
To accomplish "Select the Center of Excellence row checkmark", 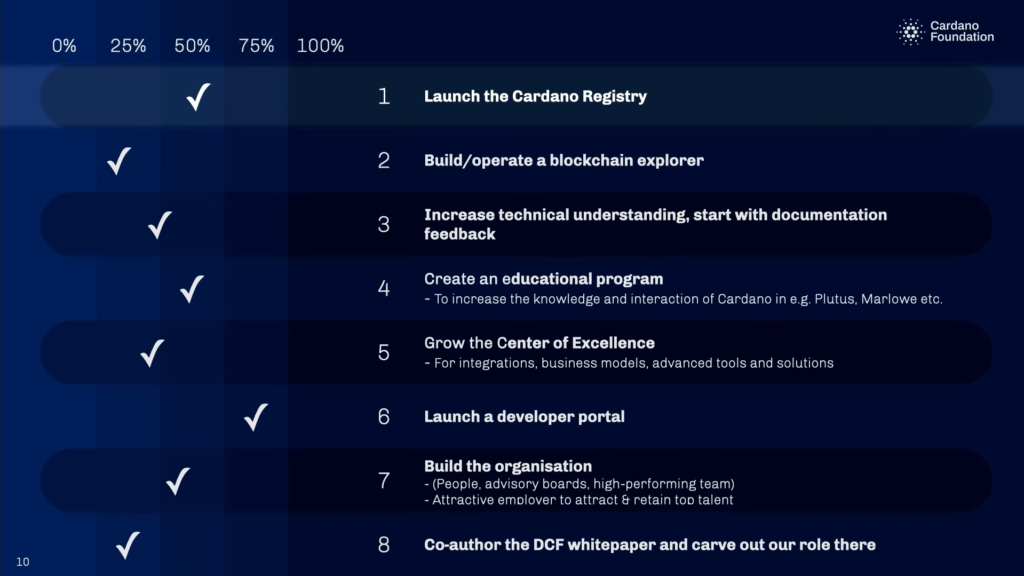I will coord(152,352).
